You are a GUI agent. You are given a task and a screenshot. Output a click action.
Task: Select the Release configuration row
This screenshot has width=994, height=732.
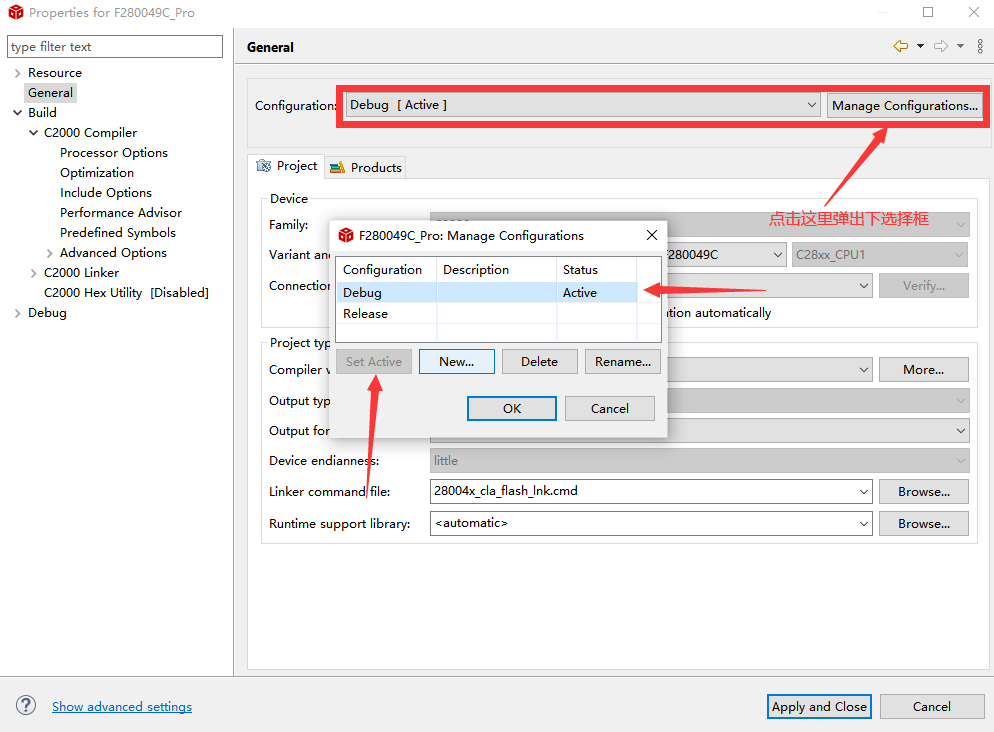pos(486,314)
